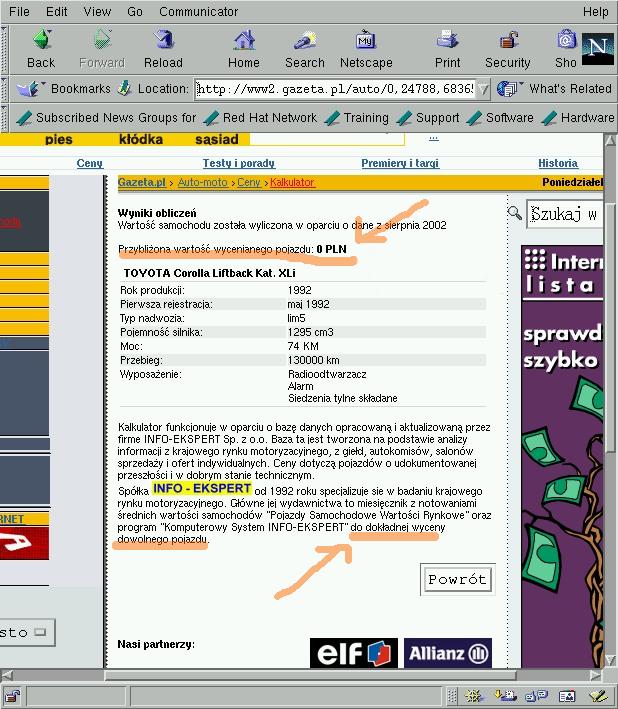Click the Hardware bookmark
This screenshot has width=618, height=709.
point(578,118)
